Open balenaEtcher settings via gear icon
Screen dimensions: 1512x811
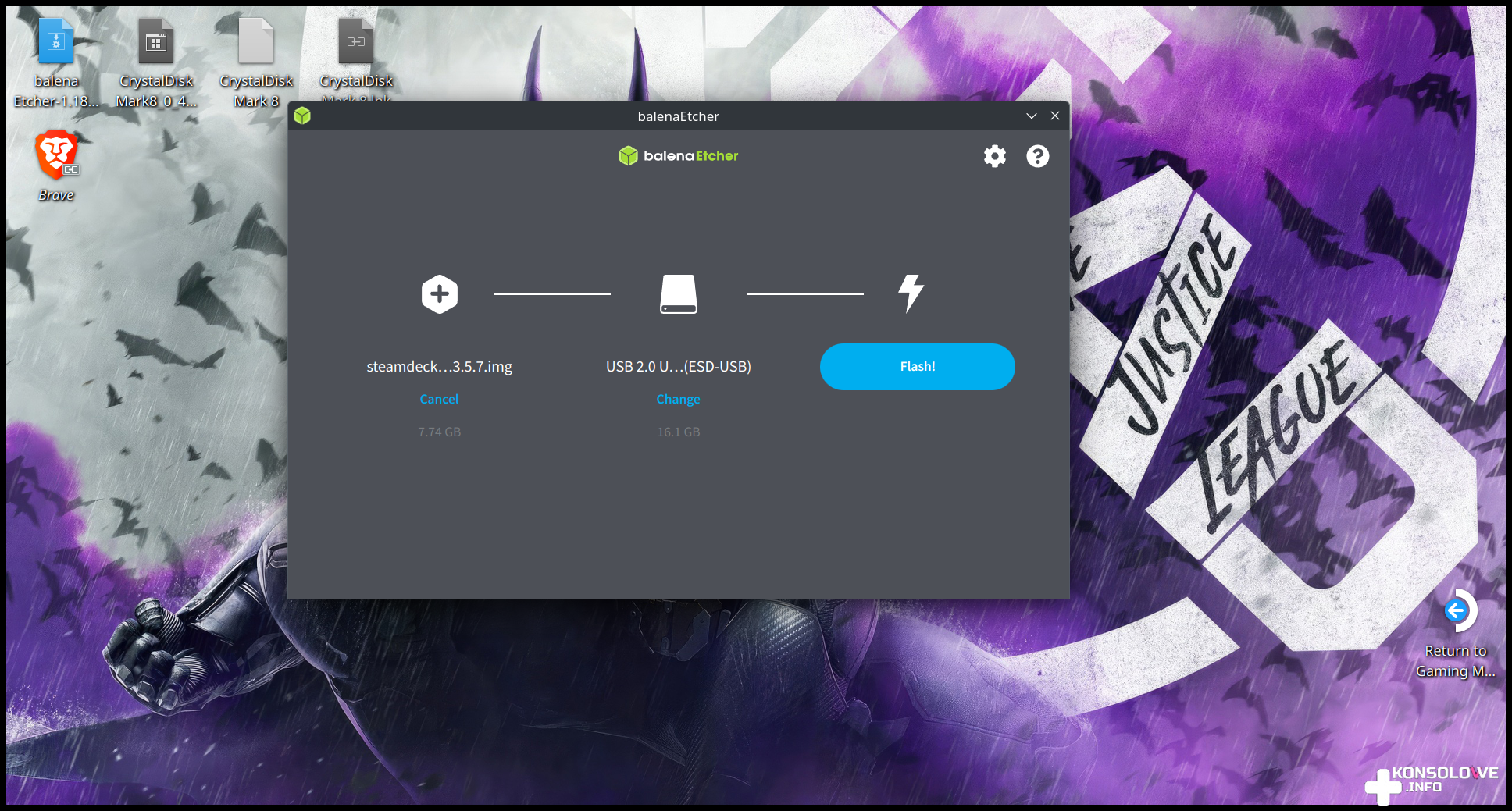click(x=994, y=156)
